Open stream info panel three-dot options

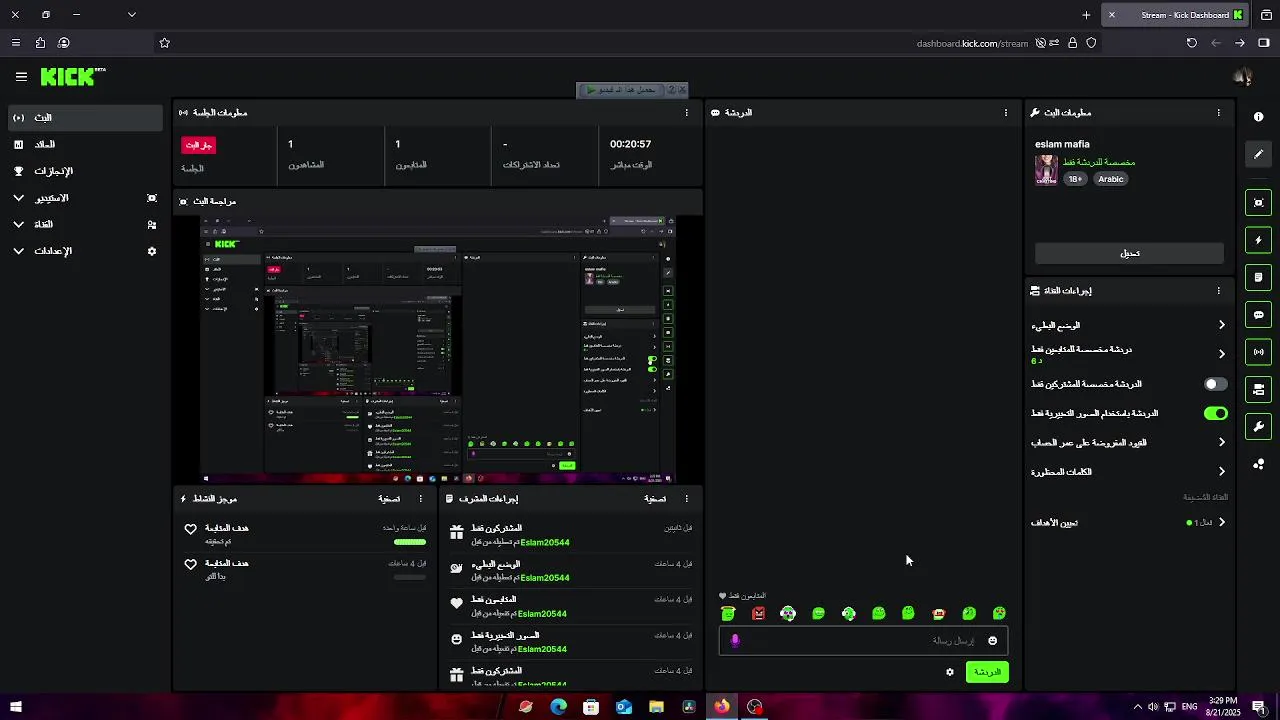(1218, 113)
